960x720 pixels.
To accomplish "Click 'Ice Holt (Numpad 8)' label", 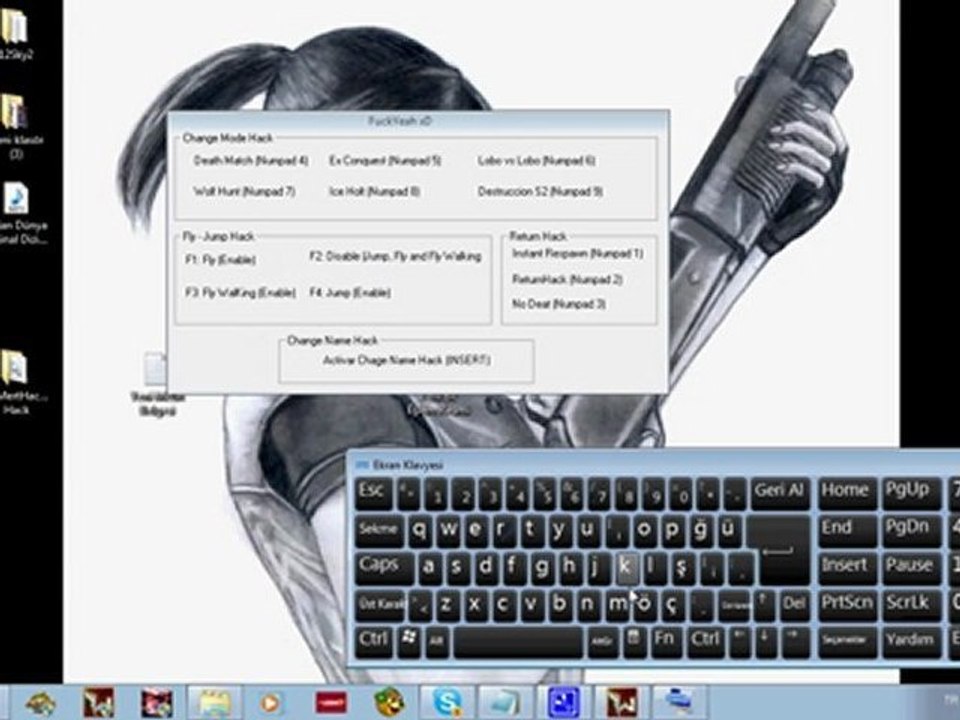I will coord(375,192).
